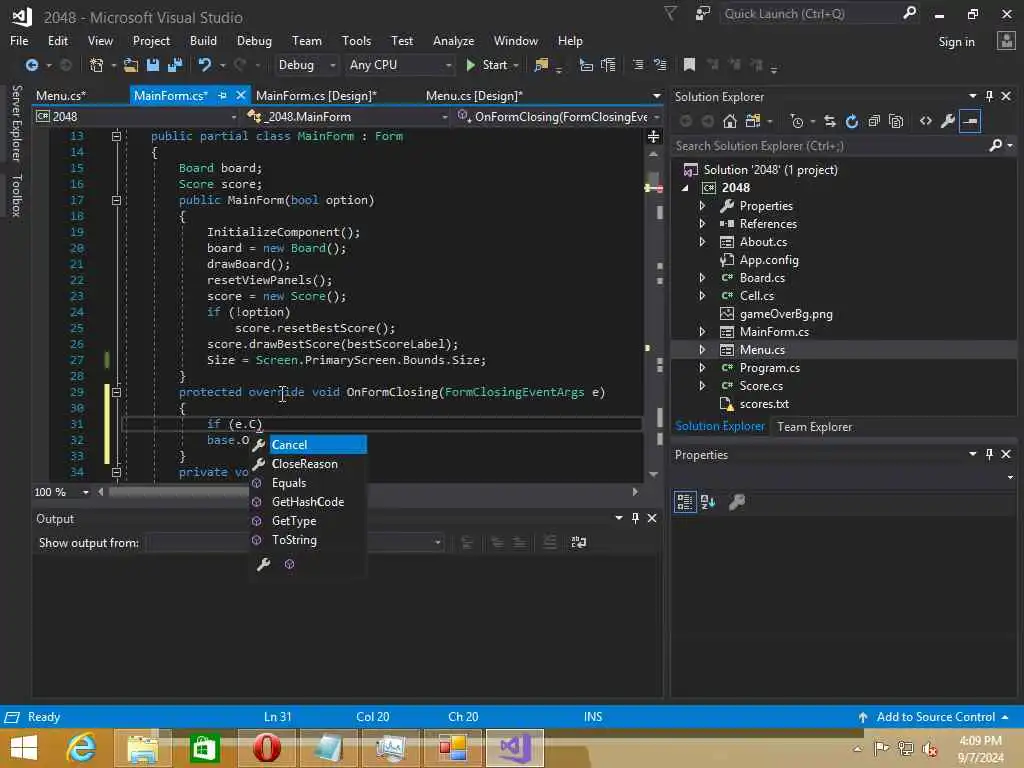
Task: Switch to the Team Explorer tab
Action: coord(814,426)
